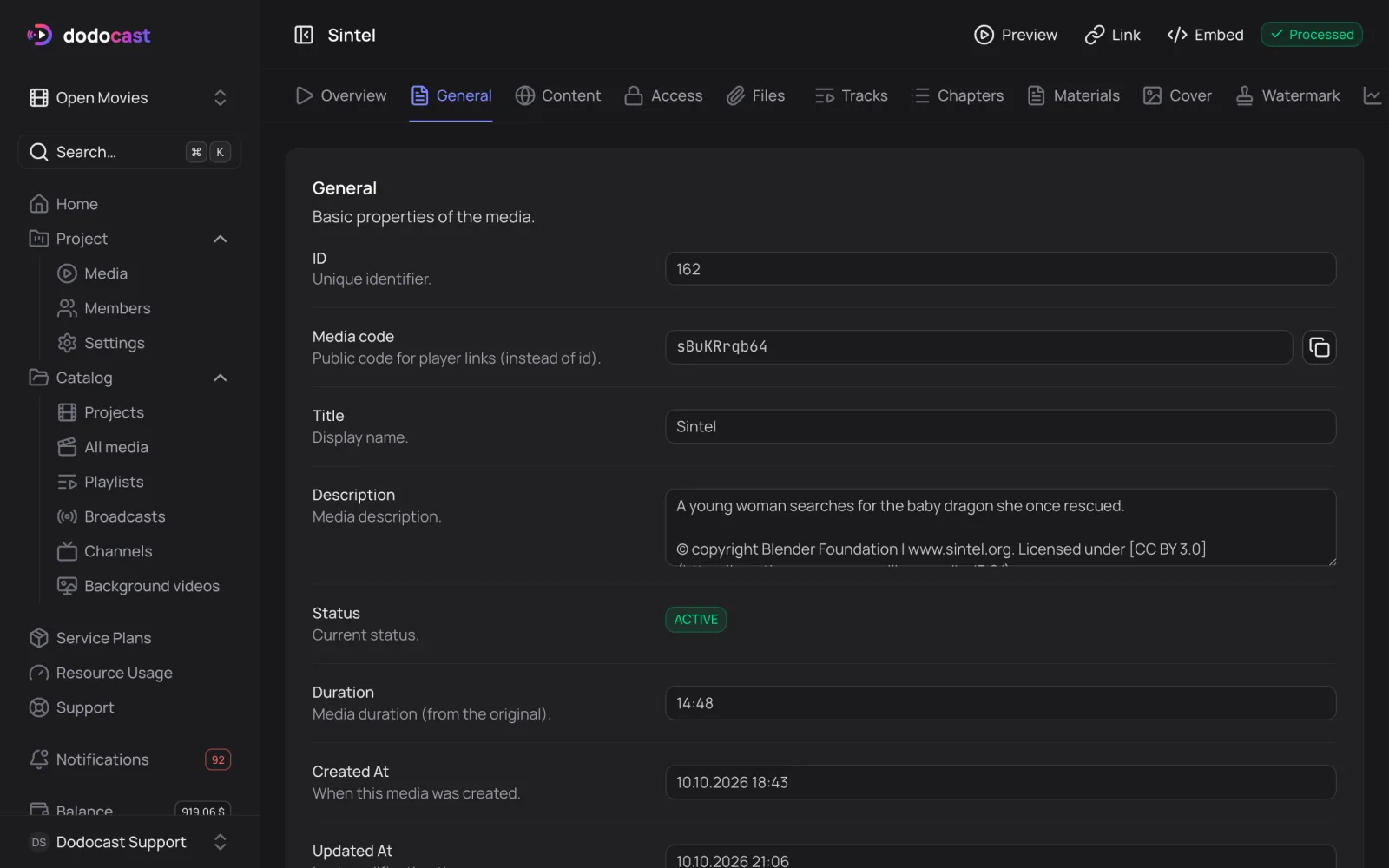
Task: Open the Embed code option
Action: (x=1206, y=35)
